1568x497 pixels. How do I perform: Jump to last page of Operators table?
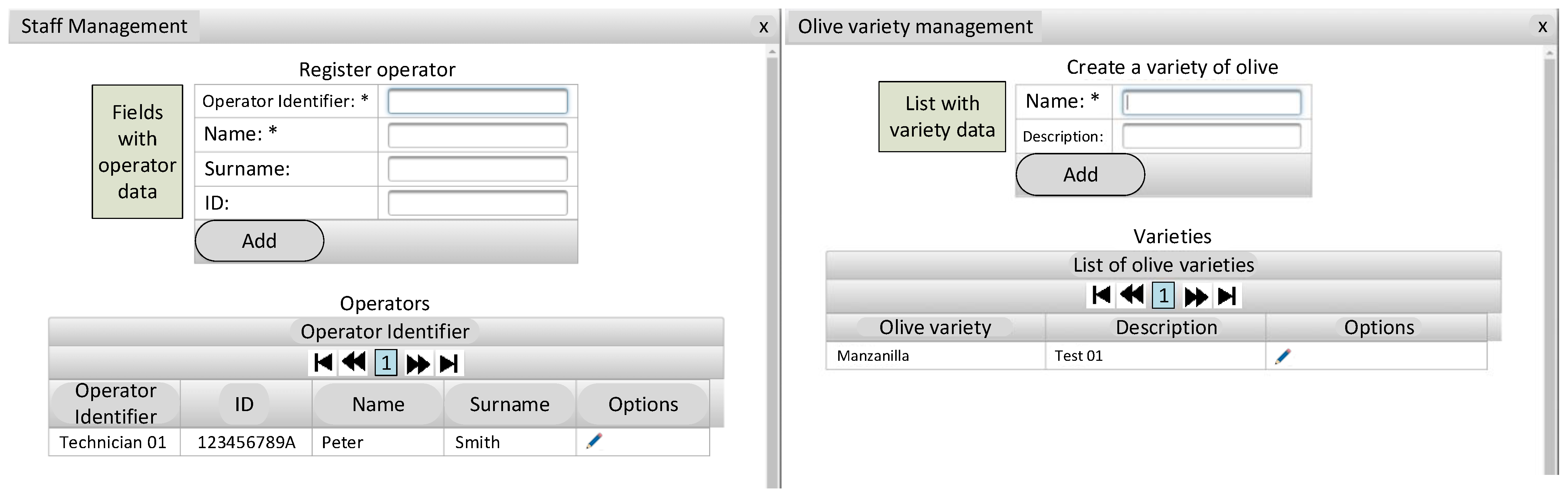[x=449, y=364]
